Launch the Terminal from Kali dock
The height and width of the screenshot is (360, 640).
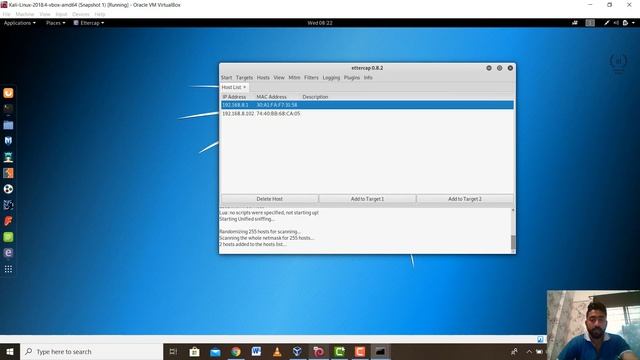[8, 109]
